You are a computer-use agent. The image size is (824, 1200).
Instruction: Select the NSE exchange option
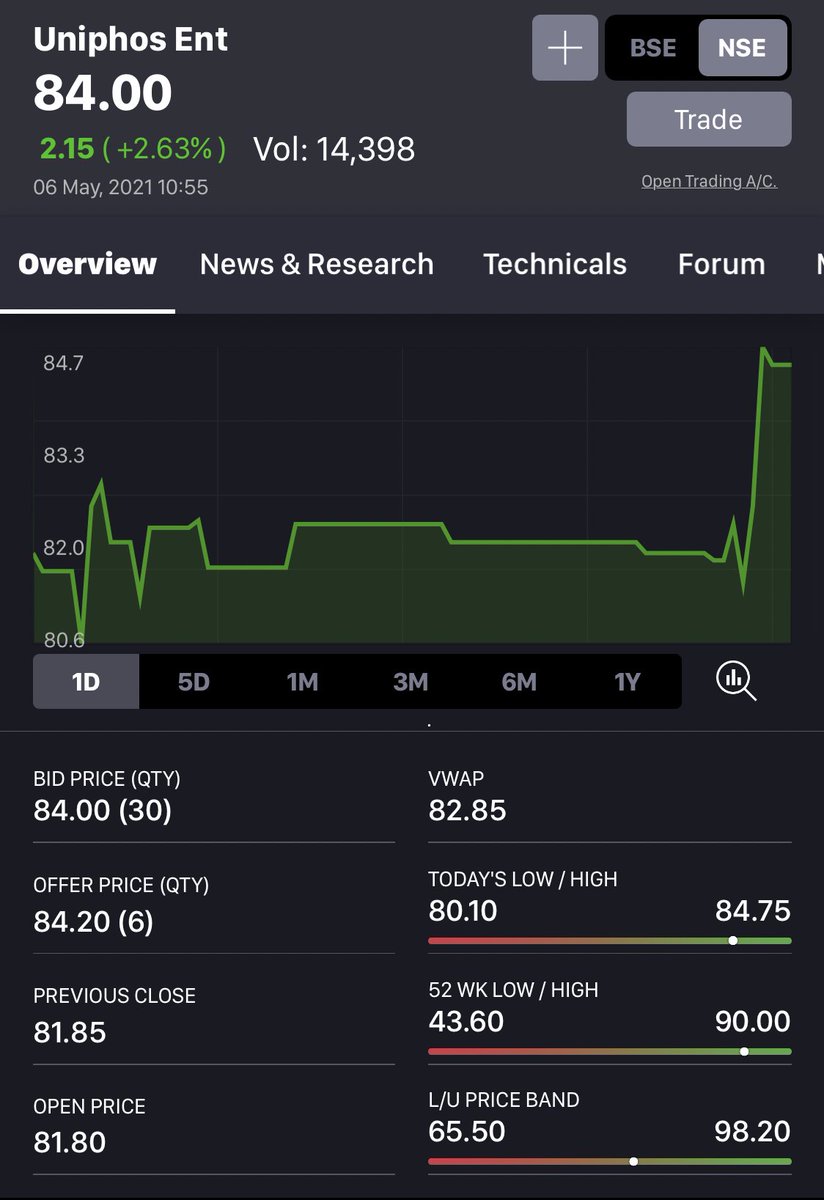click(x=742, y=47)
